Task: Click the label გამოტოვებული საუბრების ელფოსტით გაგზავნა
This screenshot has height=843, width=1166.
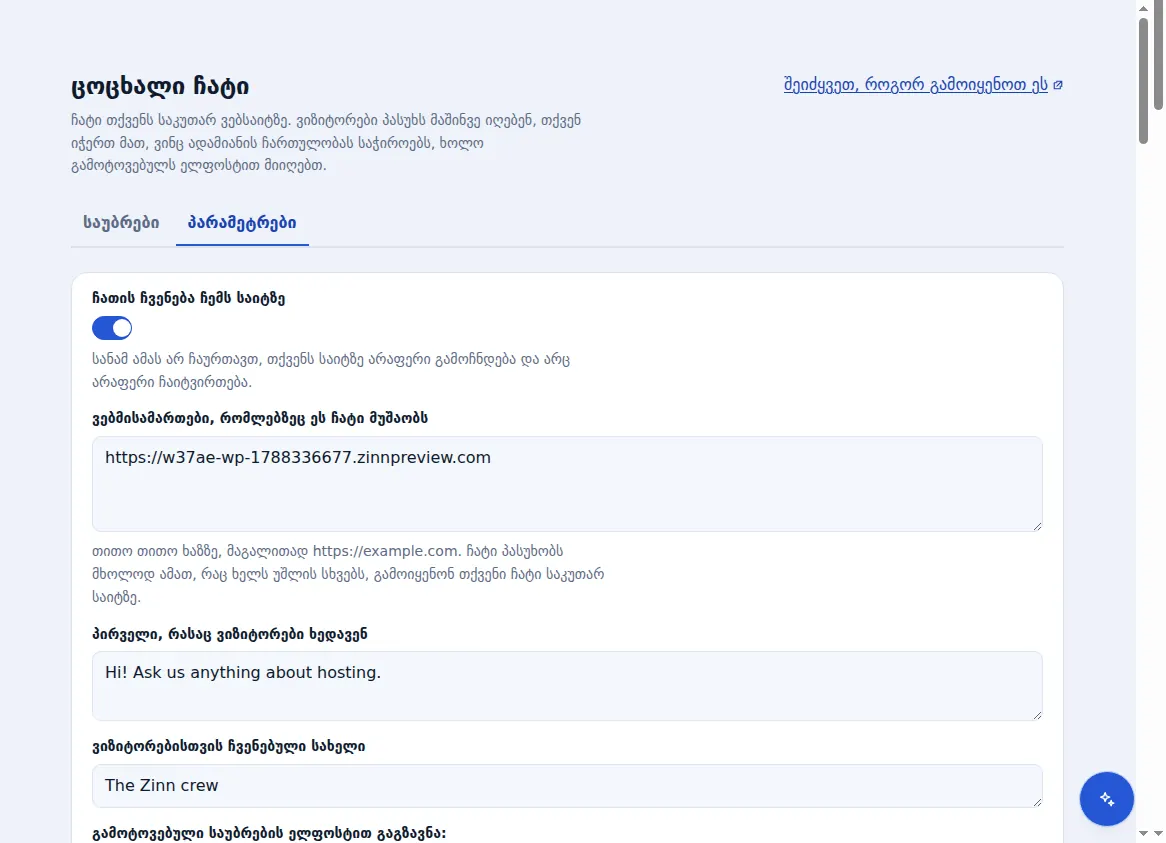Action: tap(269, 833)
